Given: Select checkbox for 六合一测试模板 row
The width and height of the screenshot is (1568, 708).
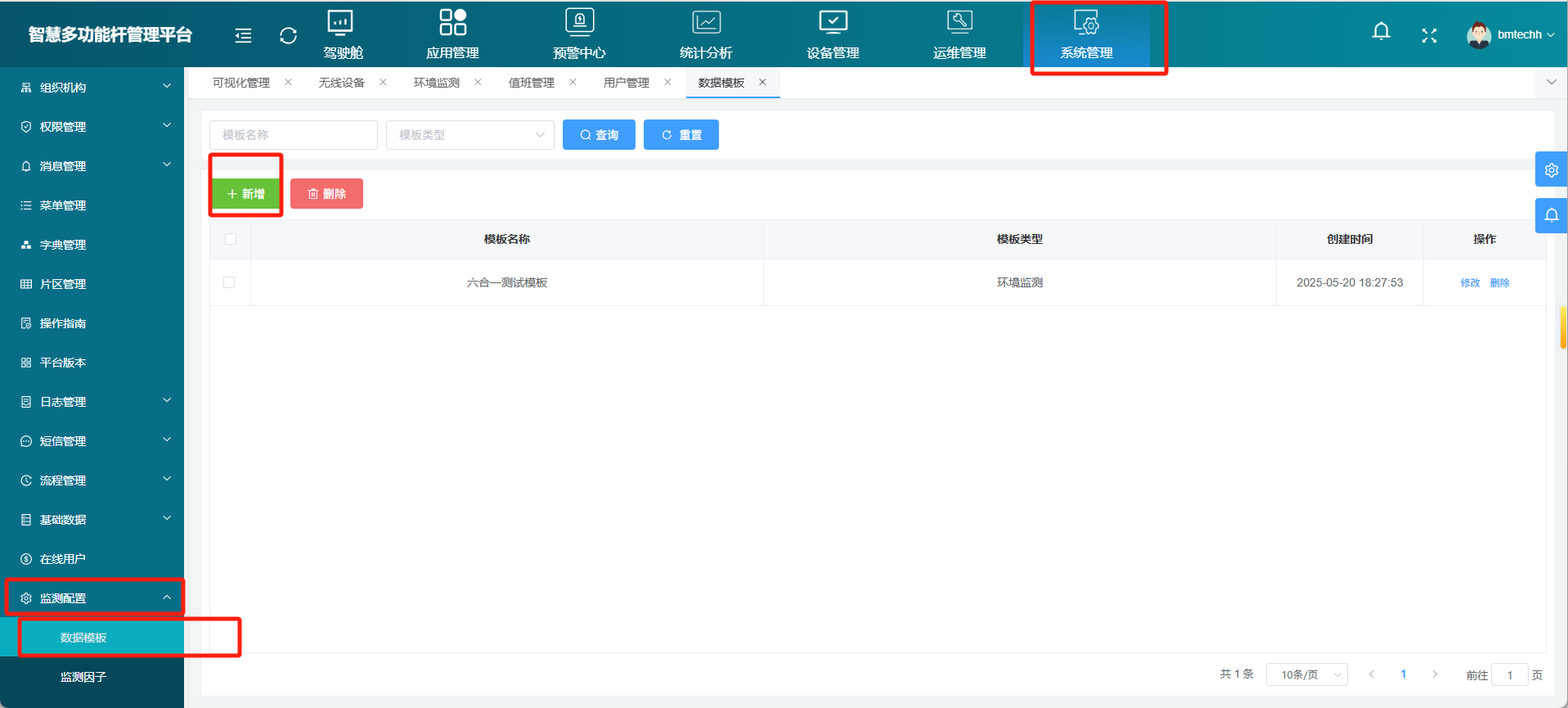Looking at the screenshot, I should tap(229, 282).
